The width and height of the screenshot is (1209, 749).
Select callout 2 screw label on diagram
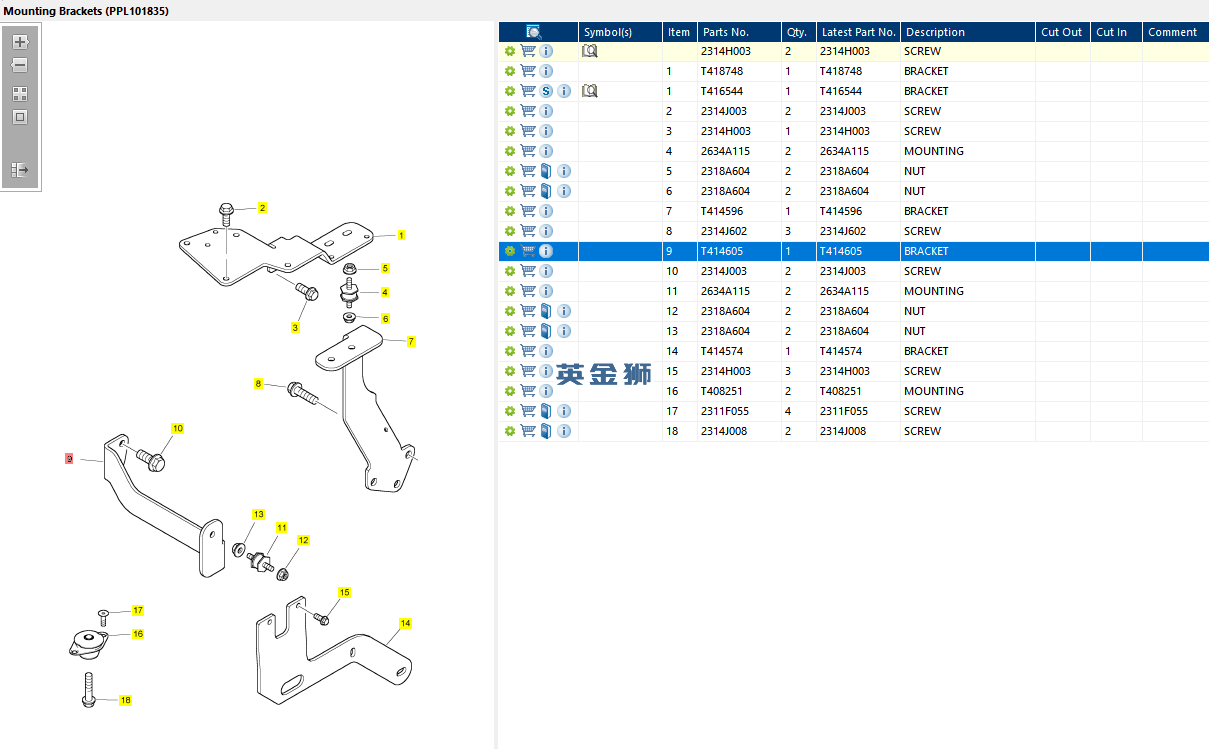pos(262,208)
